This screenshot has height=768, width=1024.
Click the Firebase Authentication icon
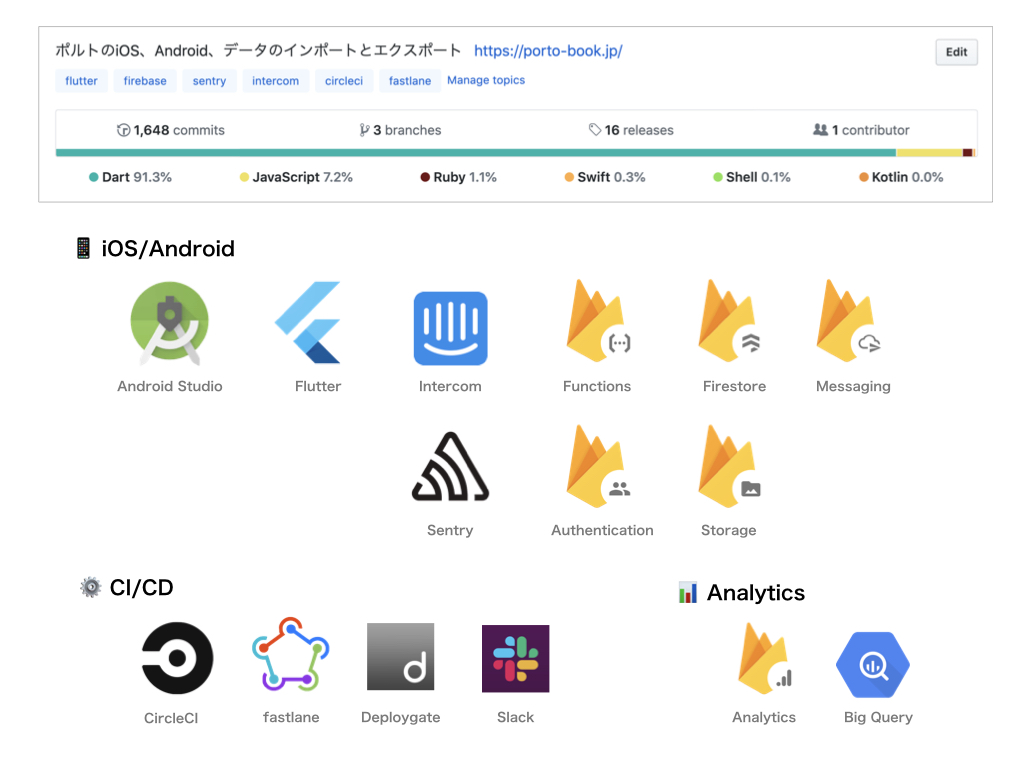[x=598, y=466]
